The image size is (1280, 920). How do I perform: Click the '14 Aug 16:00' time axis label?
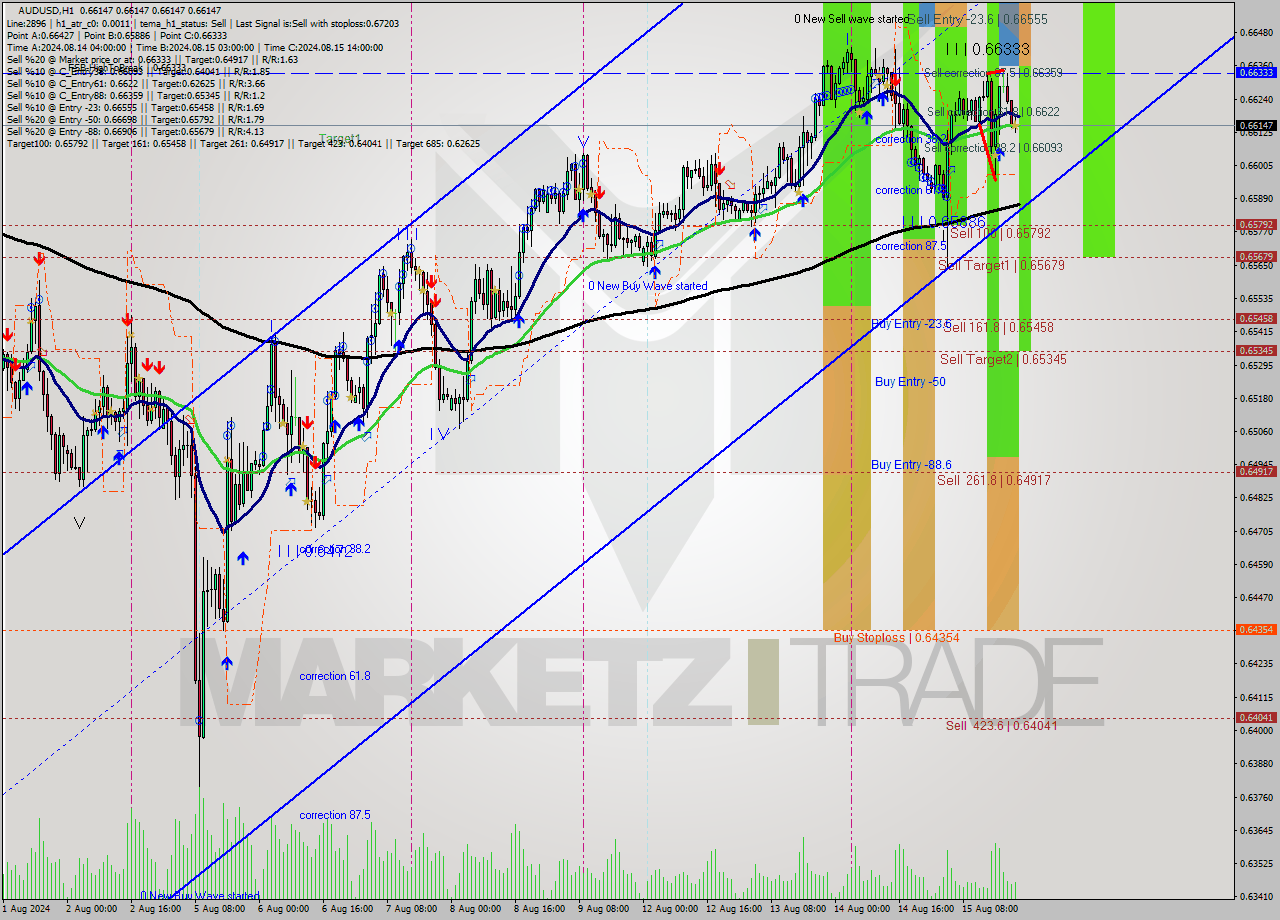click(925, 909)
